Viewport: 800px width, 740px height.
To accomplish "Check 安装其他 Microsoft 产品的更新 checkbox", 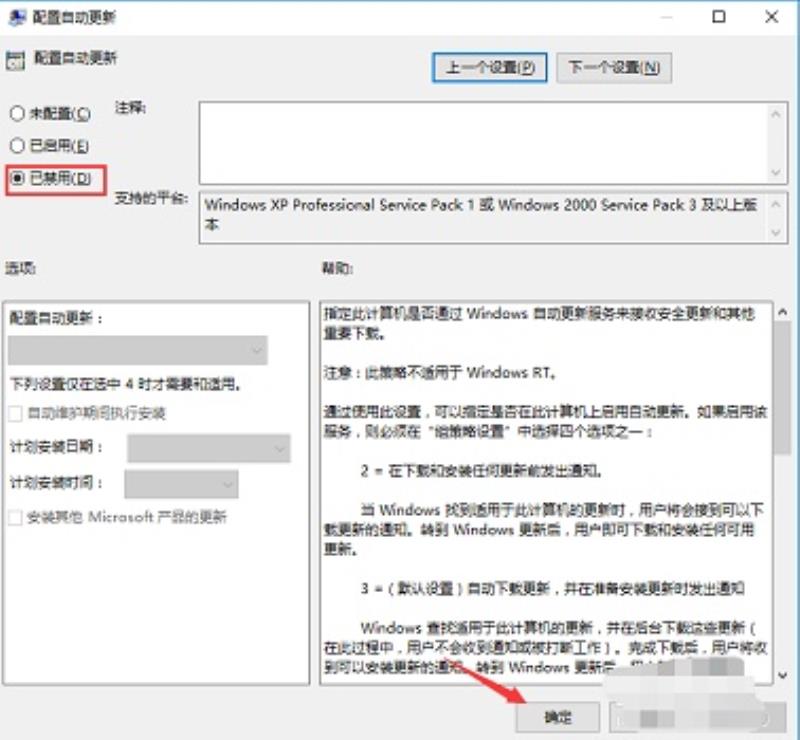I will pos(15,517).
